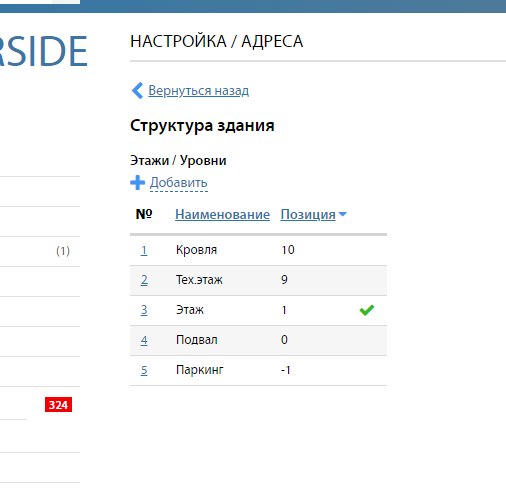Open row number 4 link
The width and height of the screenshot is (506, 489).
coord(144,340)
